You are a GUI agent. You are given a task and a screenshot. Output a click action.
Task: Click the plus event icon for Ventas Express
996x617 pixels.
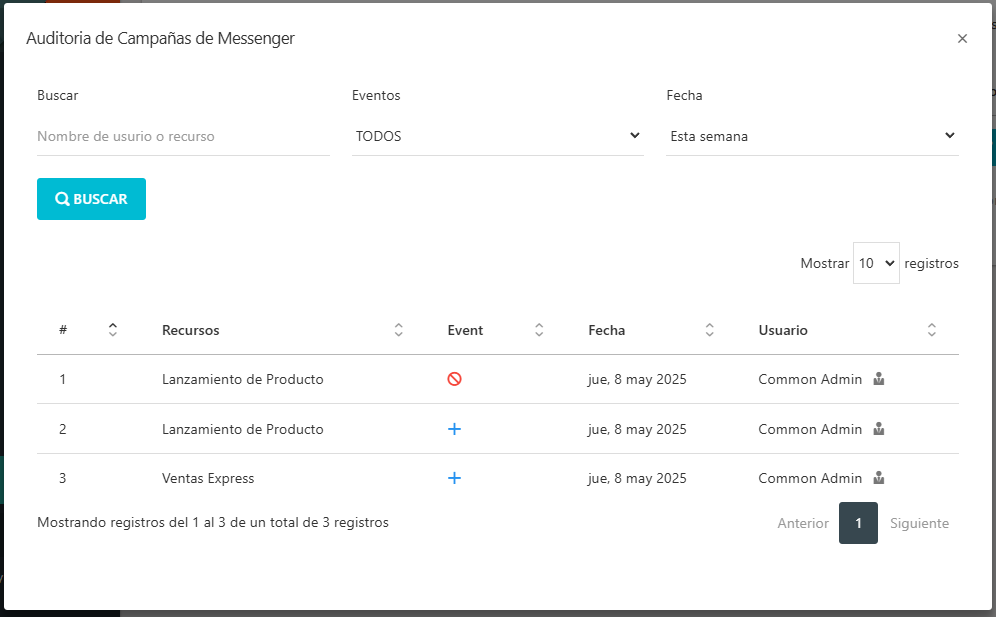click(x=454, y=479)
